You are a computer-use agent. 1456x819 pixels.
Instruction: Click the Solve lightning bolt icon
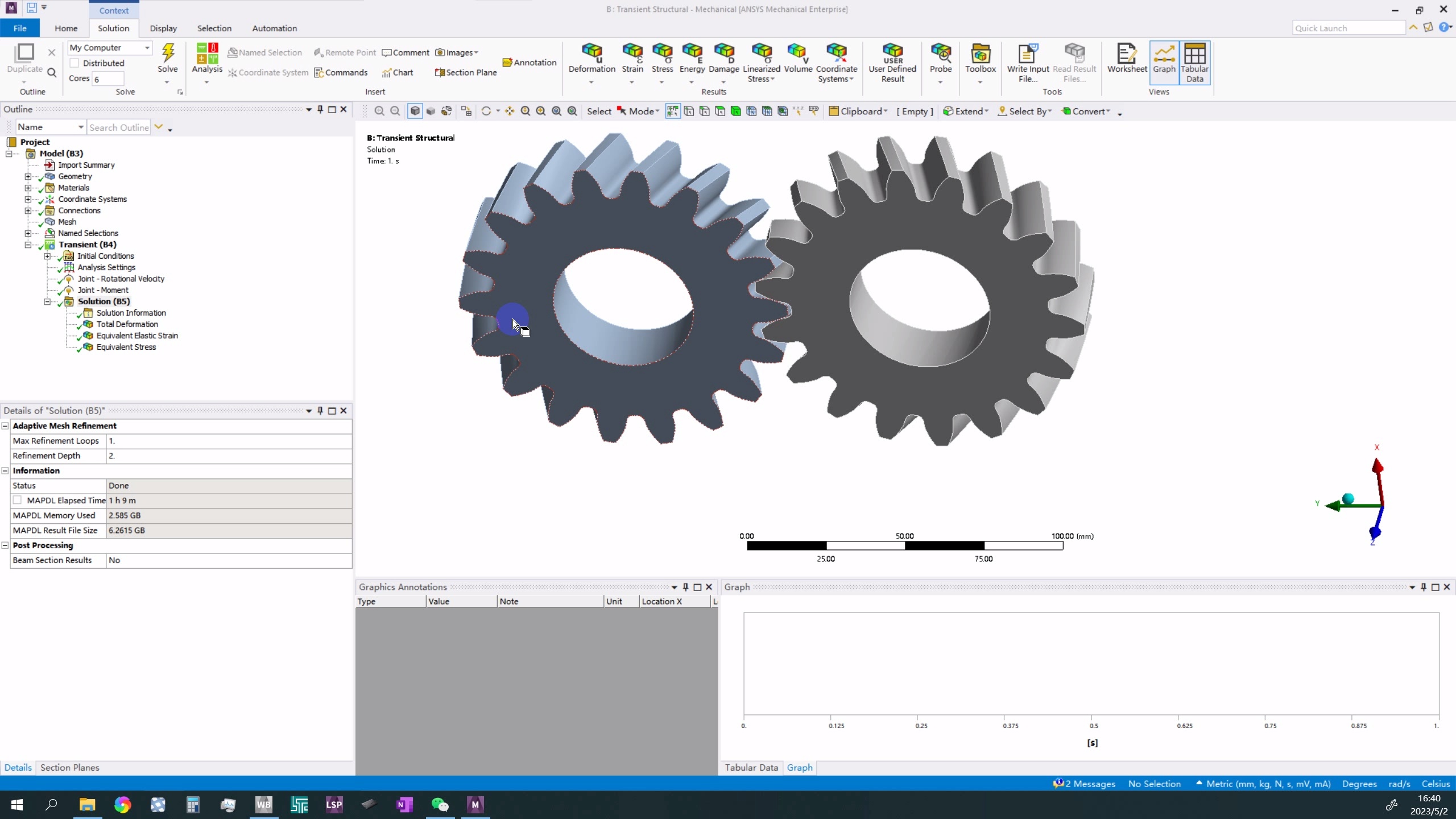pyautogui.click(x=168, y=54)
